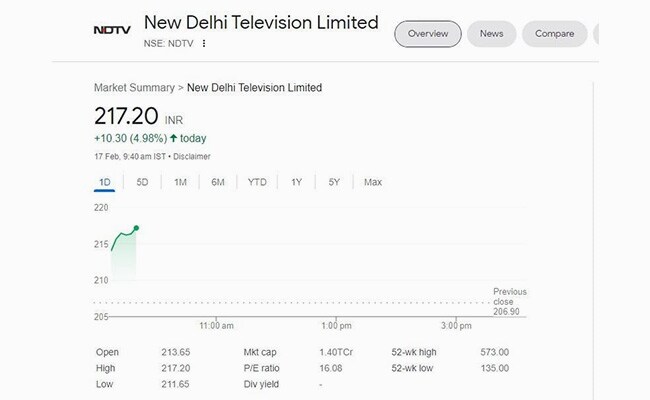Viewport: 650px width, 400px height.
Task: Open the Compare tab
Action: [x=554, y=34]
